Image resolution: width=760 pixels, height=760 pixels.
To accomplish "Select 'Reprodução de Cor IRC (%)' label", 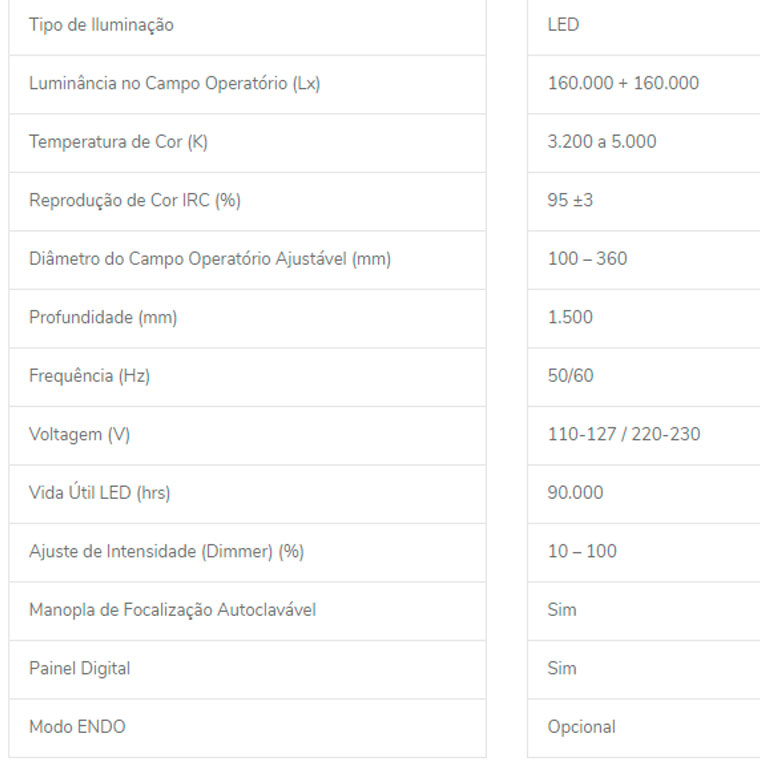I will point(135,201).
